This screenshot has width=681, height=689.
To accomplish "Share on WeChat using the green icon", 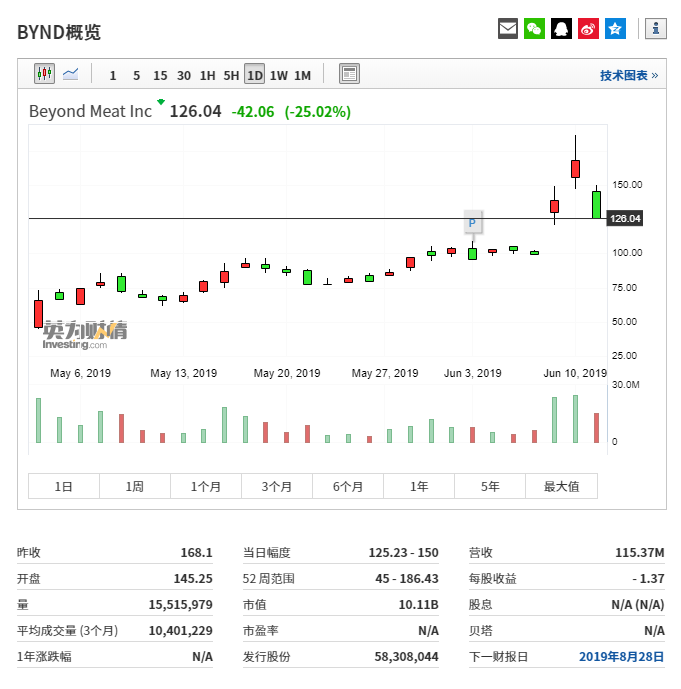I will coord(534,29).
